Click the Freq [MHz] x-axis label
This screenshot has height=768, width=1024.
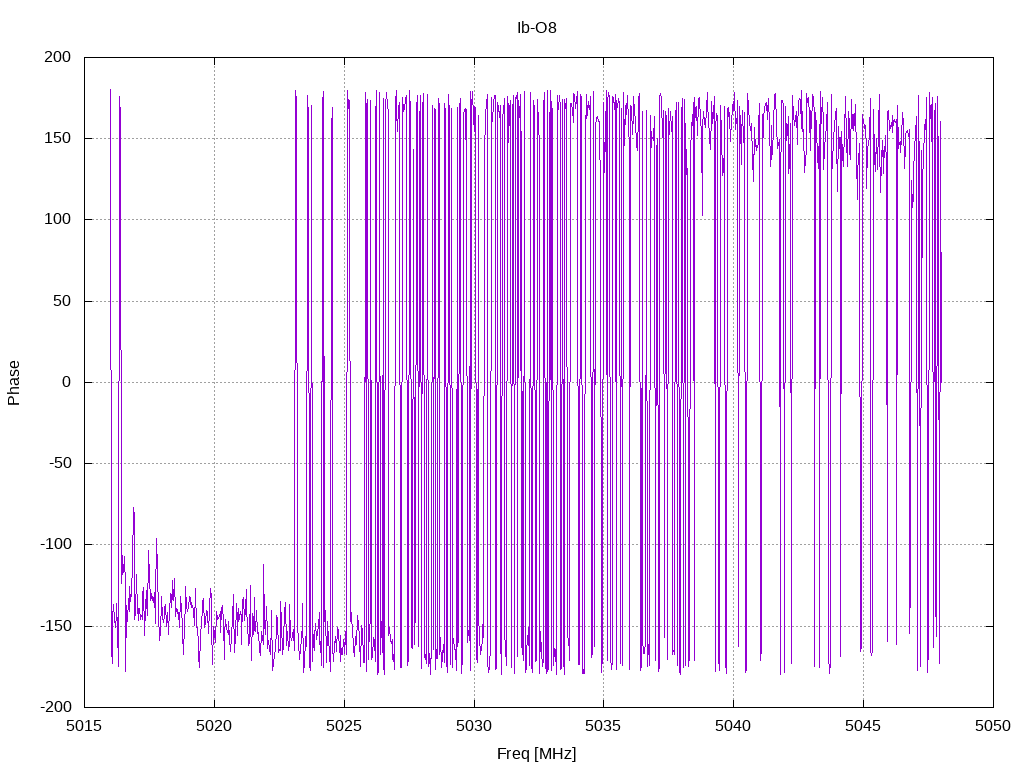[536, 754]
